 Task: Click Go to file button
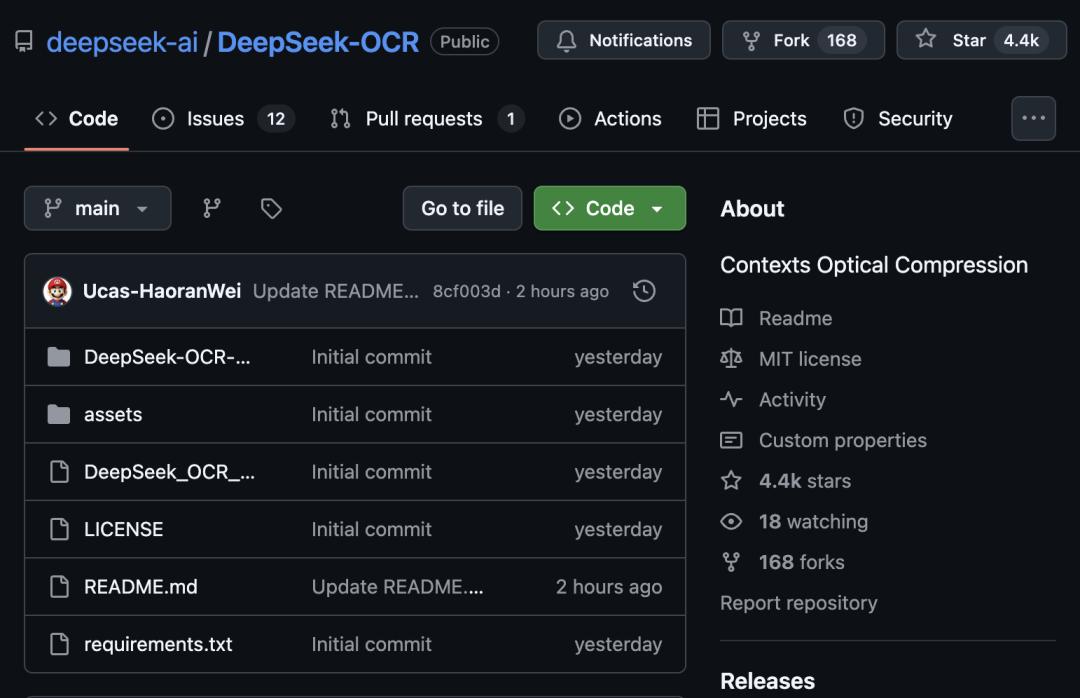(462, 208)
